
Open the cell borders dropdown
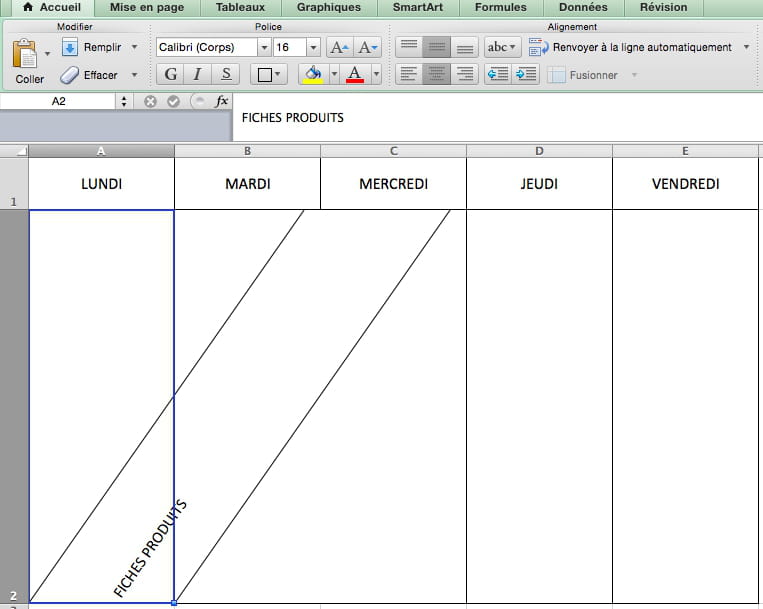[x=269, y=74]
